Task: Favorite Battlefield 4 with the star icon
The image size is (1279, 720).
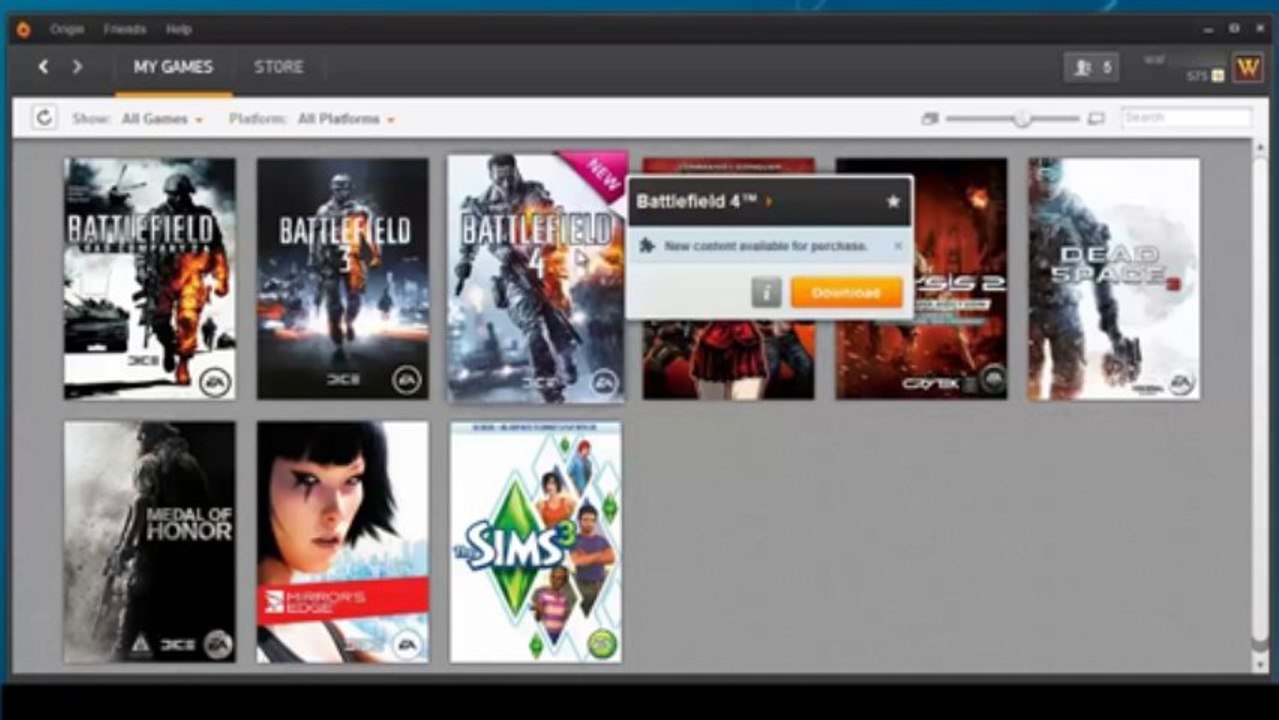Action: (x=893, y=201)
